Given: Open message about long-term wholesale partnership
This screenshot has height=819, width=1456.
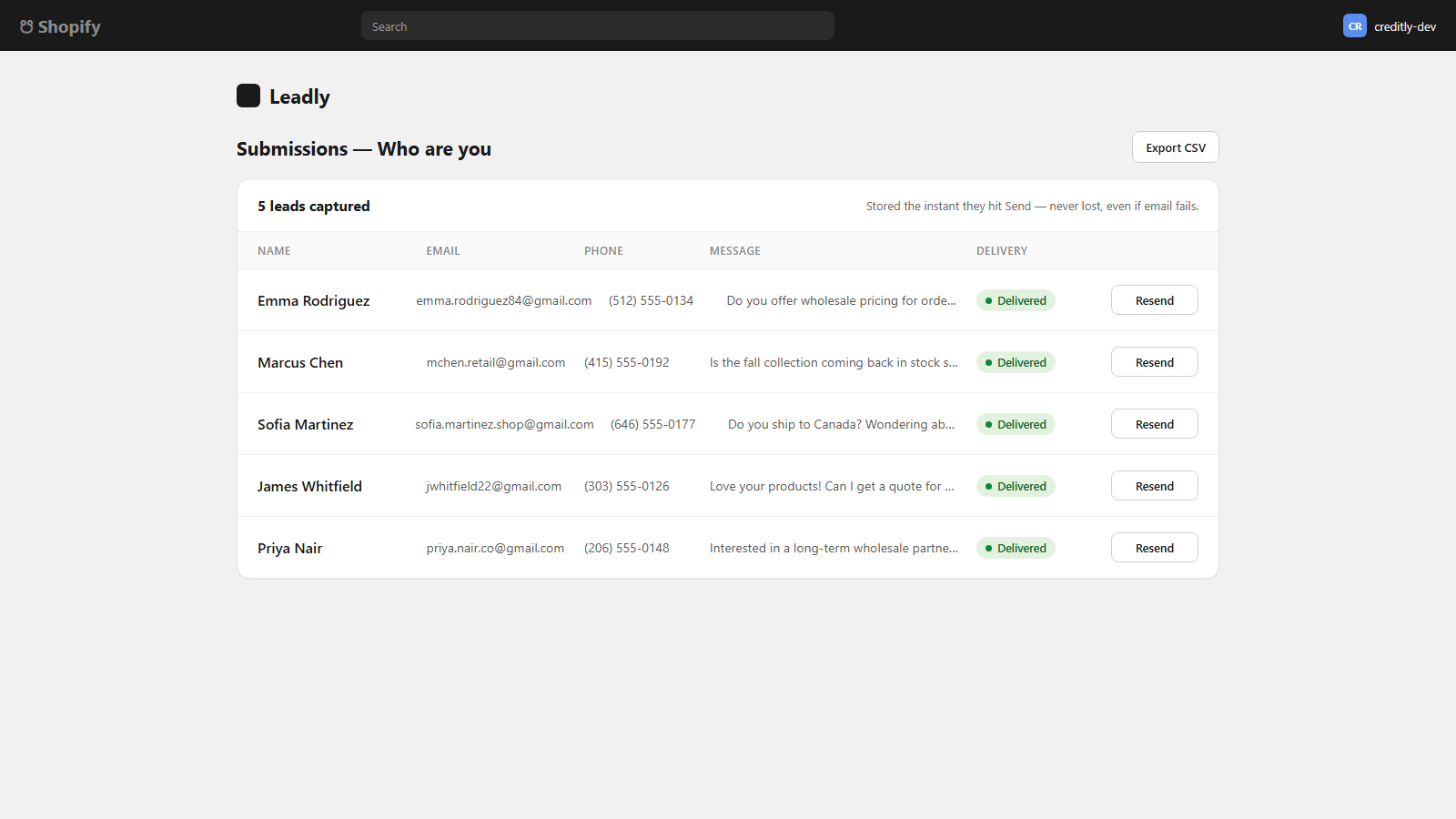Looking at the screenshot, I should (834, 549).
